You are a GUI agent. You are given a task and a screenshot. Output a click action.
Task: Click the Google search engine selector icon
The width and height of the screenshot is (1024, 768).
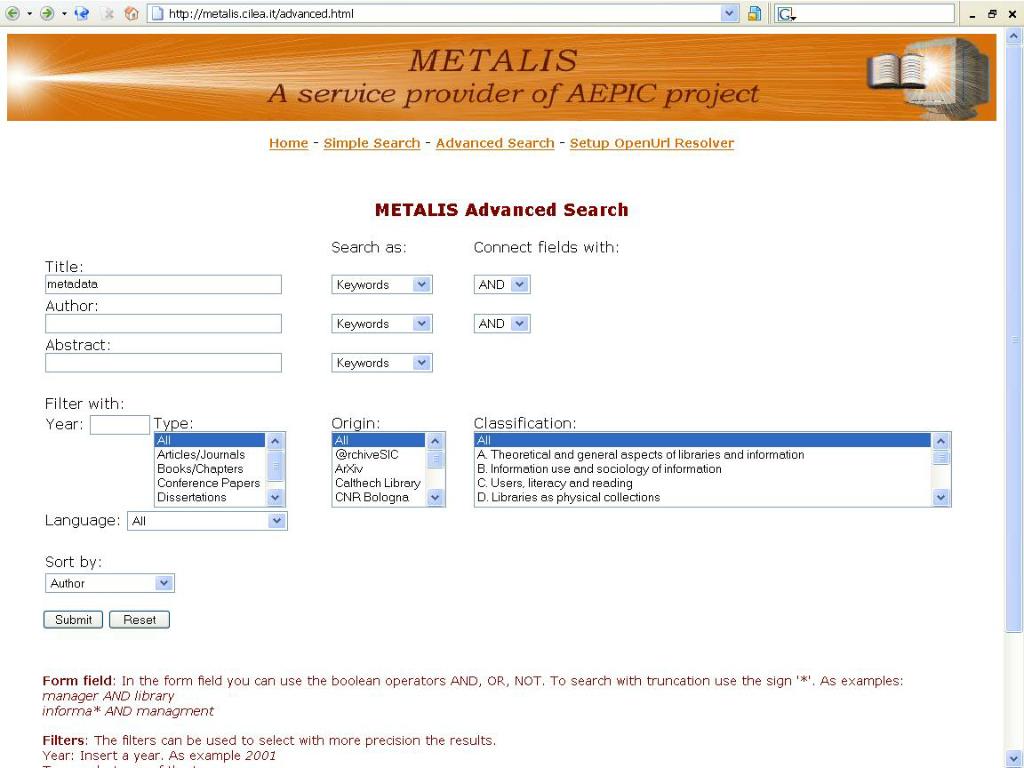pyautogui.click(x=786, y=14)
